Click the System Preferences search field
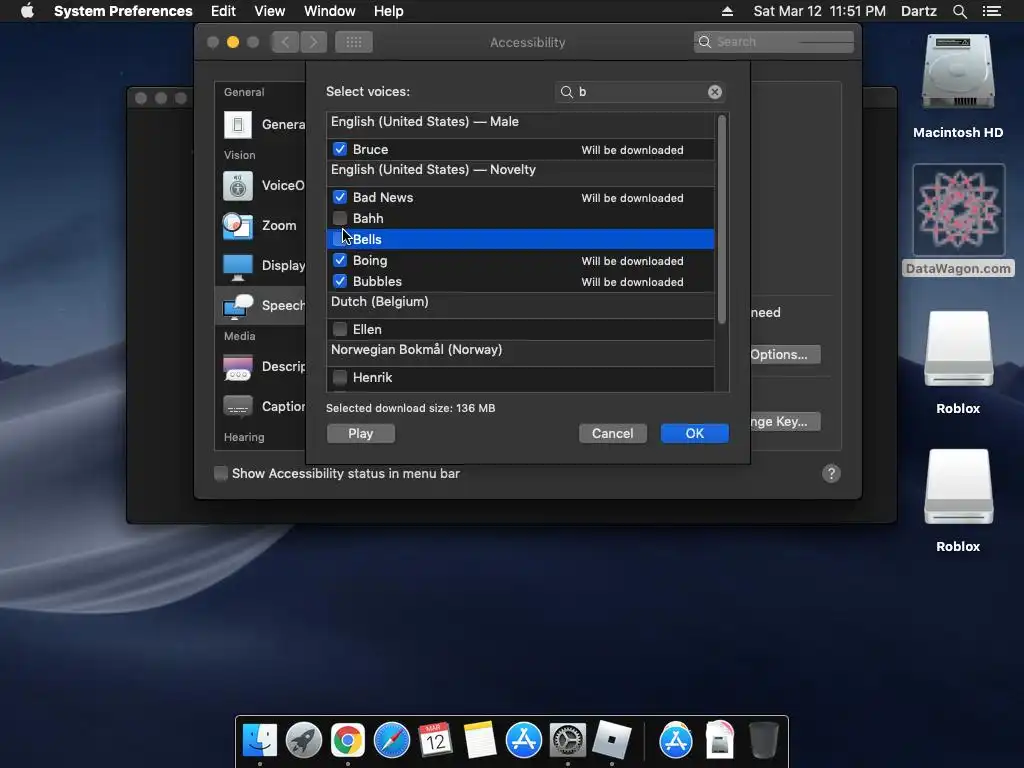Viewport: 1024px width, 768px height. pyautogui.click(x=774, y=42)
